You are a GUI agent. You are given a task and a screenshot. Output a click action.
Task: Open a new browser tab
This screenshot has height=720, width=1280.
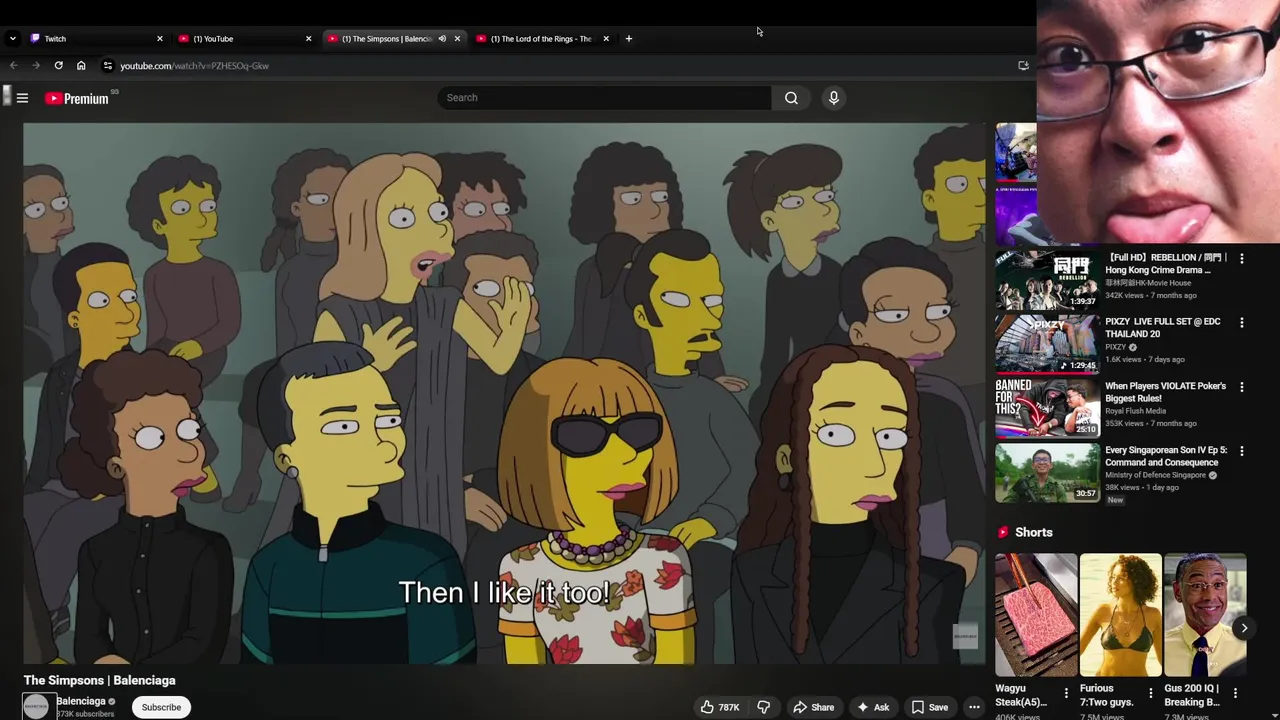click(x=629, y=39)
